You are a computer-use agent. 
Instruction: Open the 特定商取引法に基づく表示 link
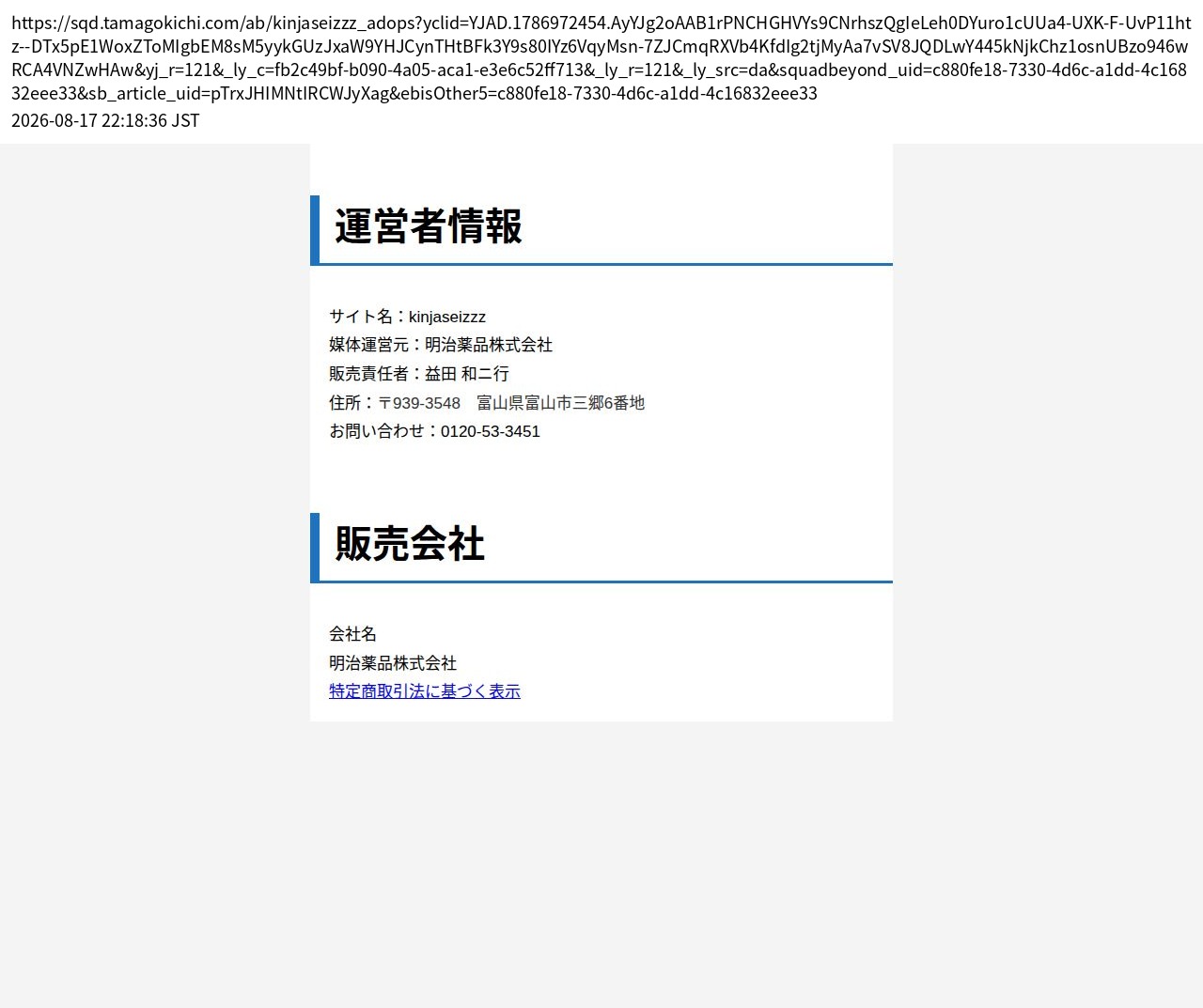425,691
